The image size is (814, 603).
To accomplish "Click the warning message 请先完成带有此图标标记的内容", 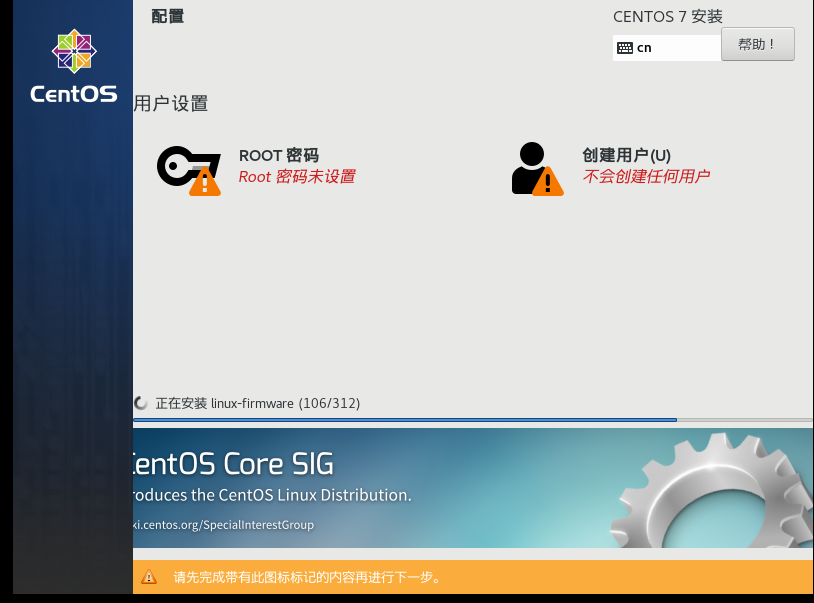I will [x=307, y=577].
